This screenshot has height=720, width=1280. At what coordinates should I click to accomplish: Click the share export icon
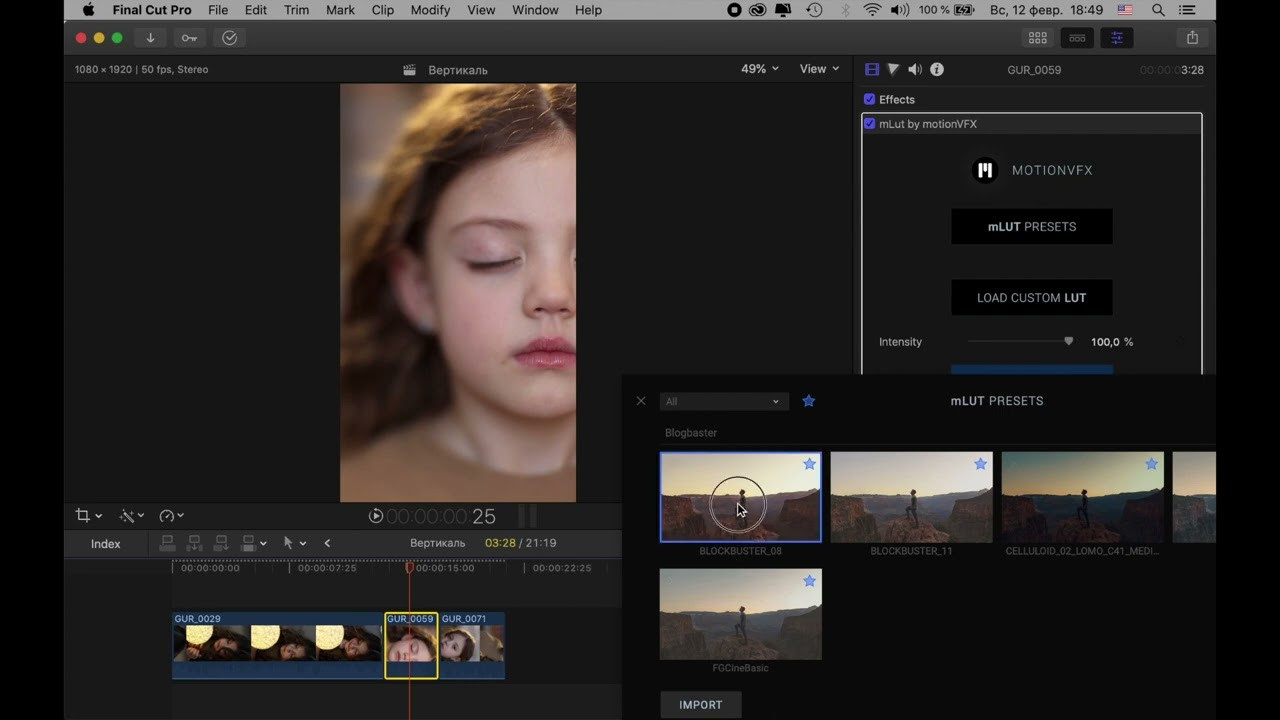click(x=1192, y=38)
